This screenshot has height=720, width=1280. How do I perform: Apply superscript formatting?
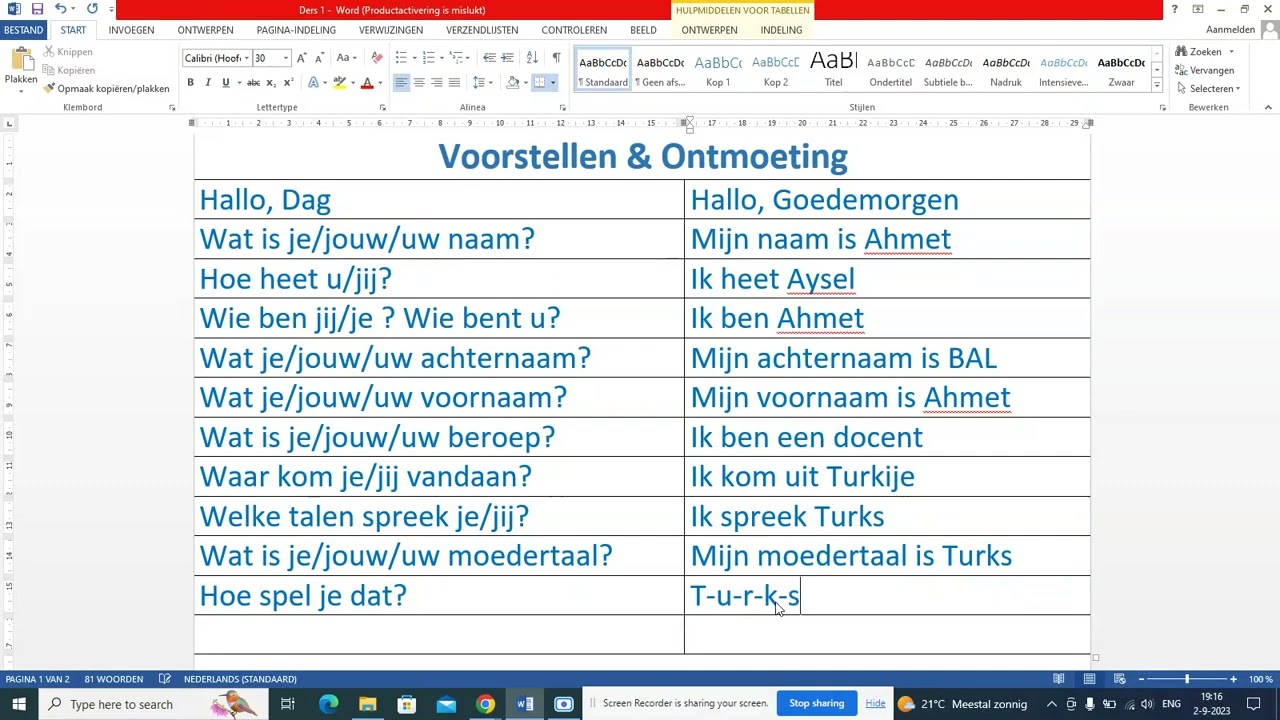(288, 83)
